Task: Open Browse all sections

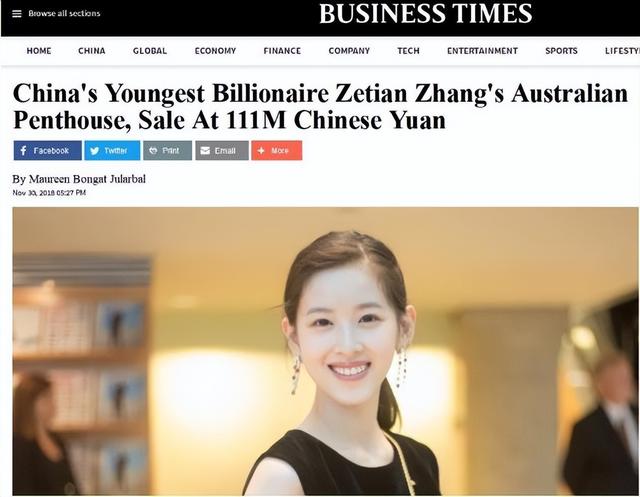Action: coord(64,13)
